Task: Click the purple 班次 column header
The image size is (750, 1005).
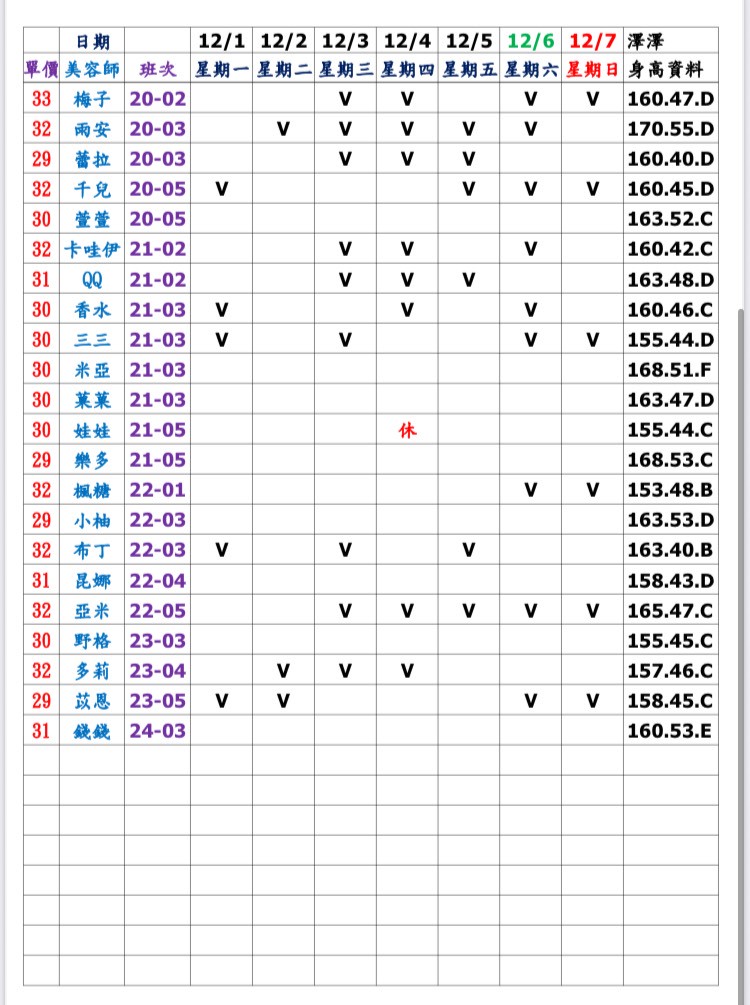Action: tap(157, 70)
